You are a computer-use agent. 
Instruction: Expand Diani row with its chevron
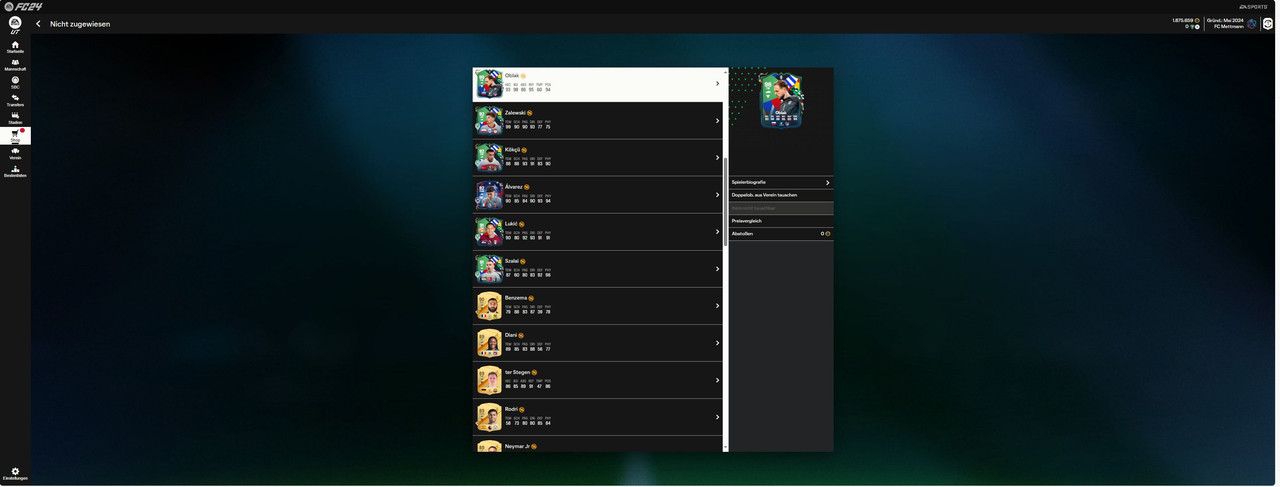717,343
